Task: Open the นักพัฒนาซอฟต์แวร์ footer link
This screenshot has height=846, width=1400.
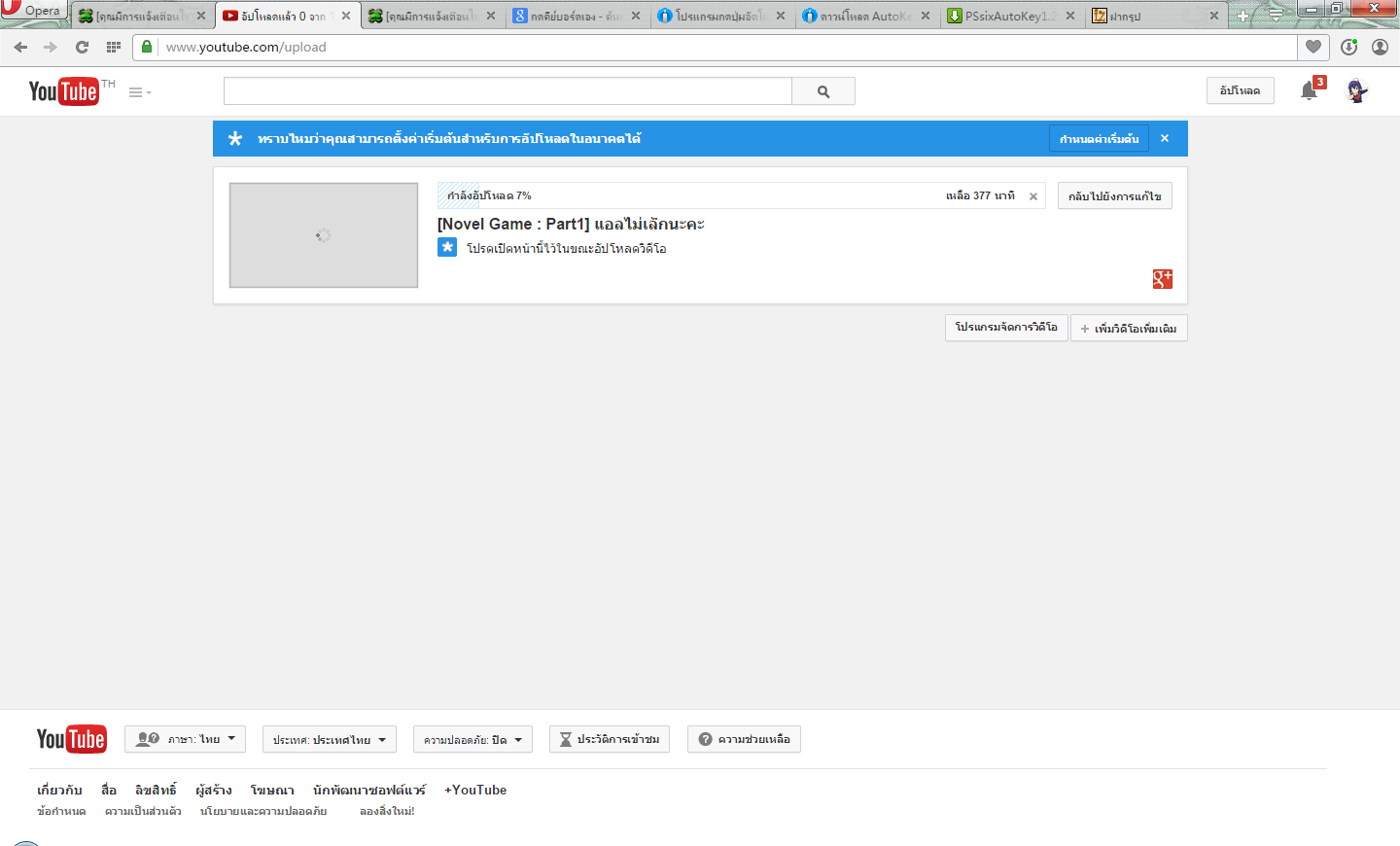Action: (x=369, y=790)
